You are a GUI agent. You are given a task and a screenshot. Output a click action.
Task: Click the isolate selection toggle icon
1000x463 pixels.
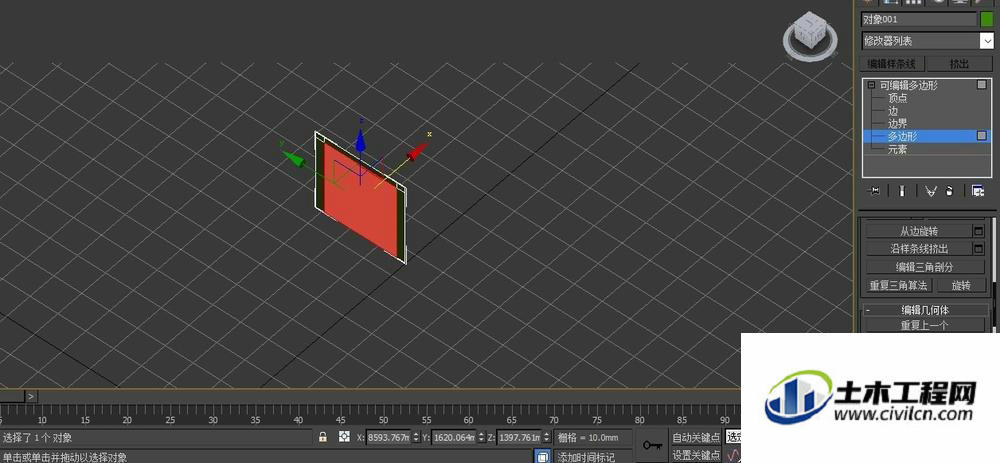pyautogui.click(x=542, y=457)
